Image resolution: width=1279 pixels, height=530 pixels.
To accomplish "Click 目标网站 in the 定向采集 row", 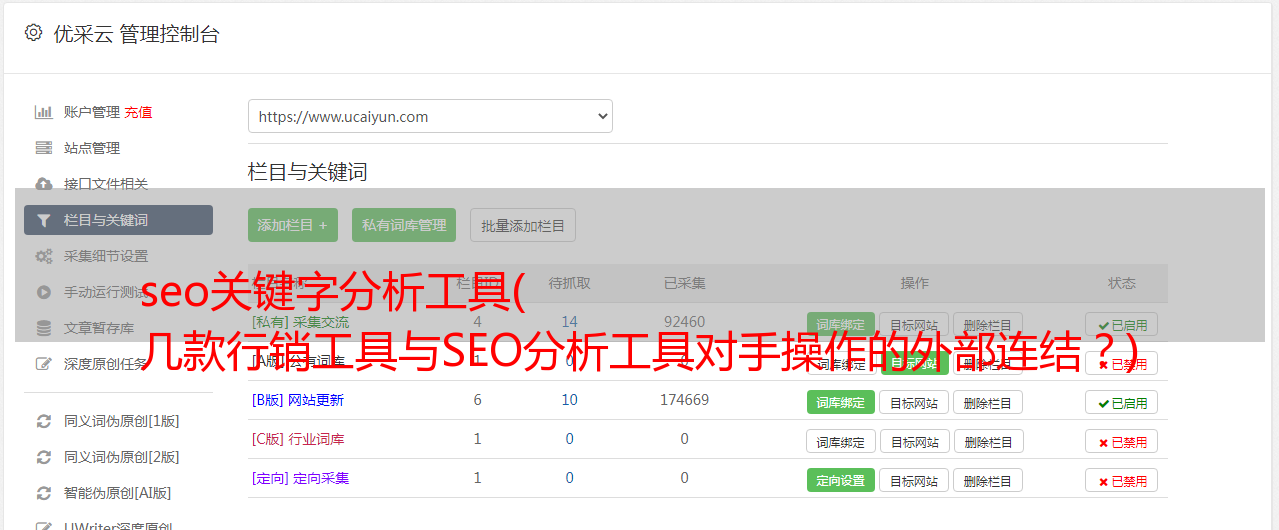I will pyautogui.click(x=914, y=480).
